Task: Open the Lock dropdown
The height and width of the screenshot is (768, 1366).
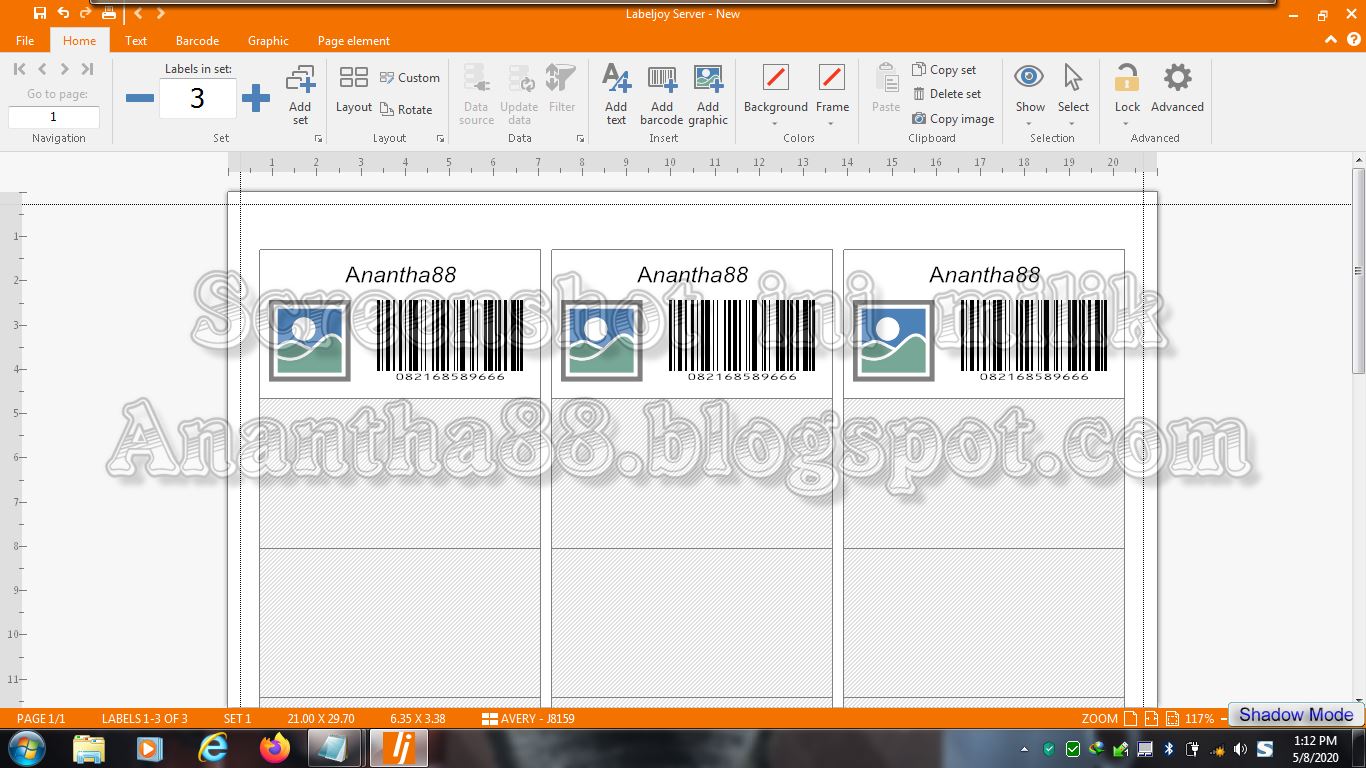Action: pos(1127,96)
